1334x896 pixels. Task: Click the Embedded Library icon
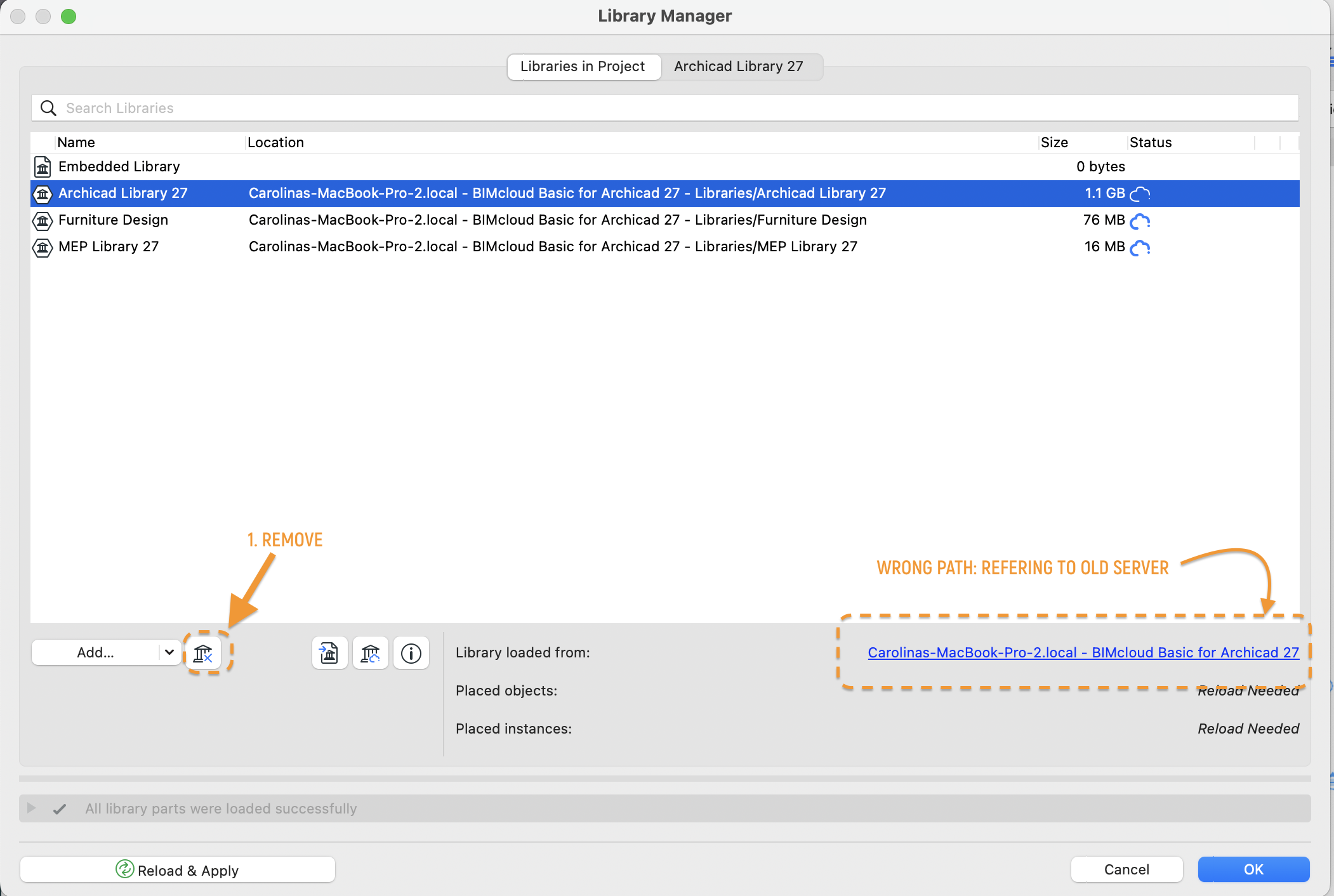[43, 167]
